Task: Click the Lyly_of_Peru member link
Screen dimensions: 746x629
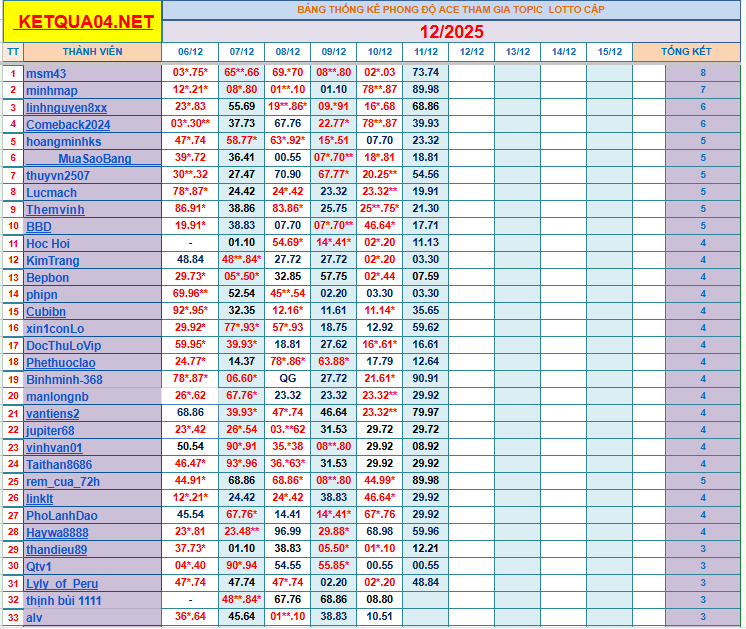Action: [x=62, y=583]
